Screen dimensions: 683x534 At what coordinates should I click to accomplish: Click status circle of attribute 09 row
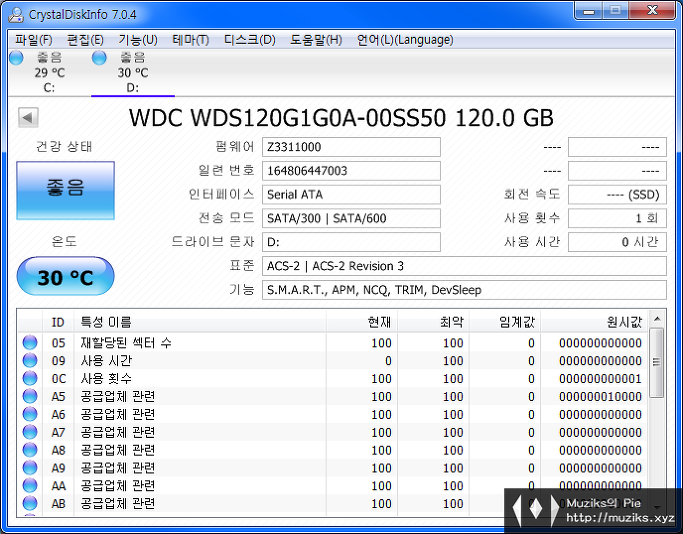tap(30, 361)
